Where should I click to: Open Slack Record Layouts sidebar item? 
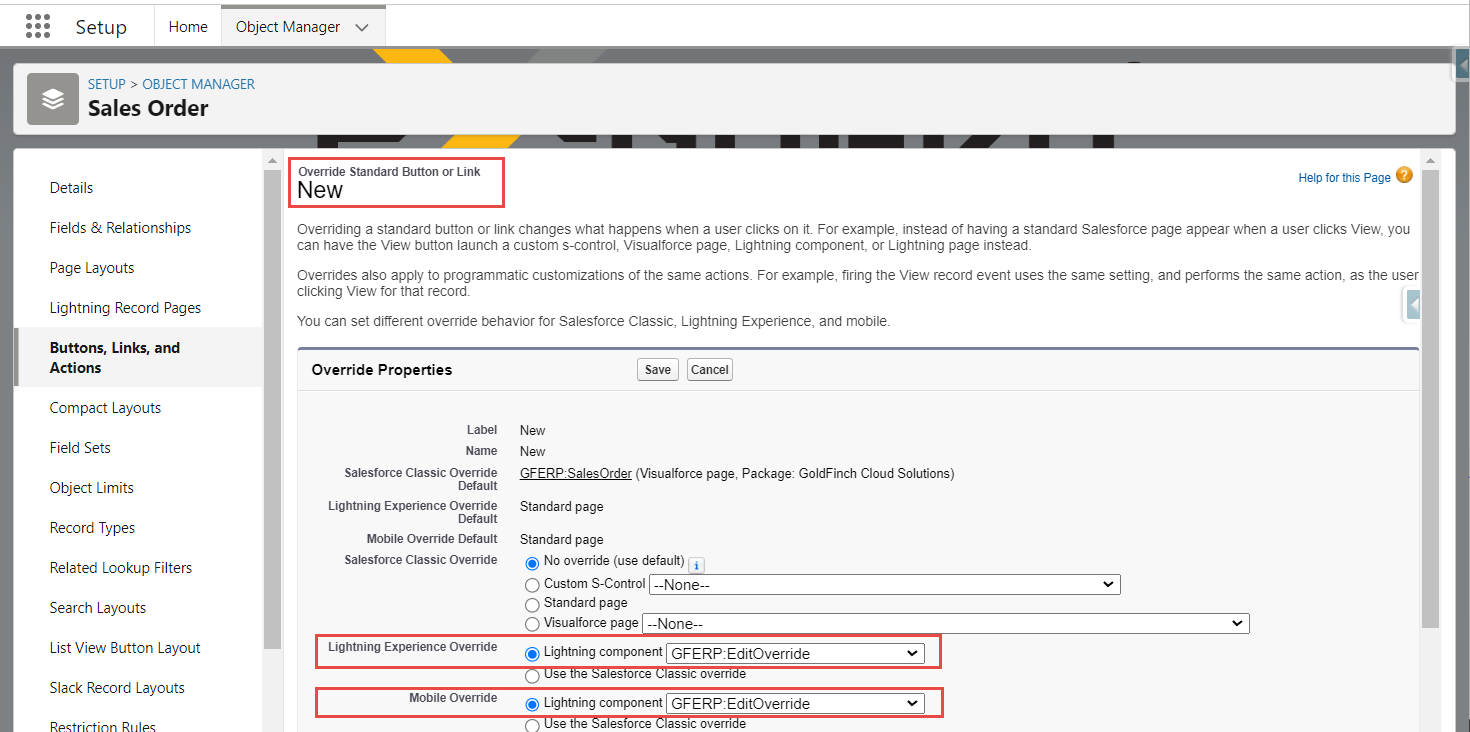tap(117, 688)
